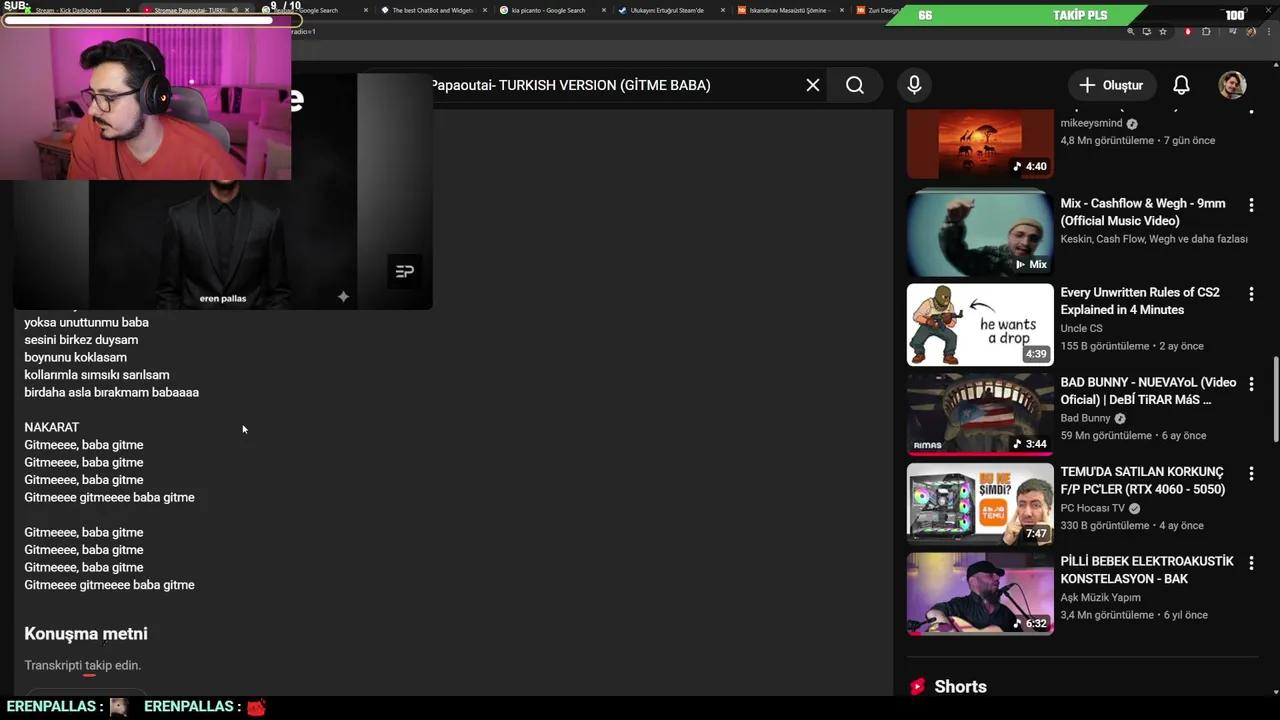The image size is (1280, 720).
Task: Bookmark this page with the star icon
Action: (x=1163, y=31)
